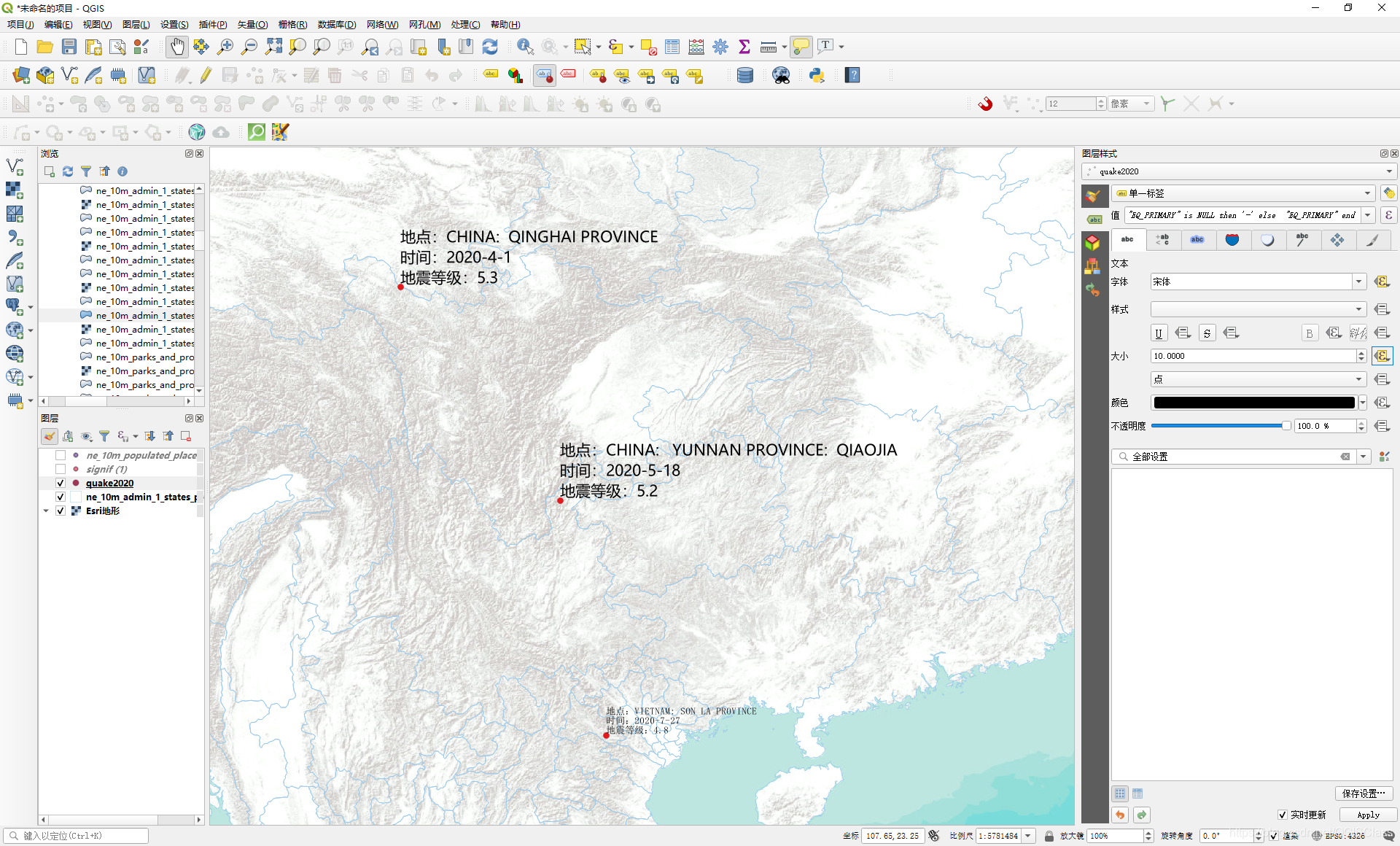Image resolution: width=1400 pixels, height=846 pixels.
Task: Click the Zoom In magnifier tool
Action: tap(225, 47)
